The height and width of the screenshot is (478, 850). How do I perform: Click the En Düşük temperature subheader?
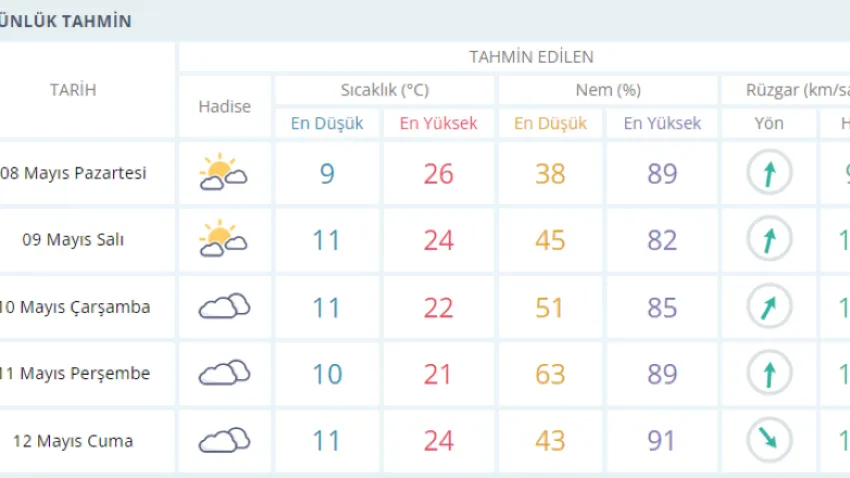tap(327, 124)
